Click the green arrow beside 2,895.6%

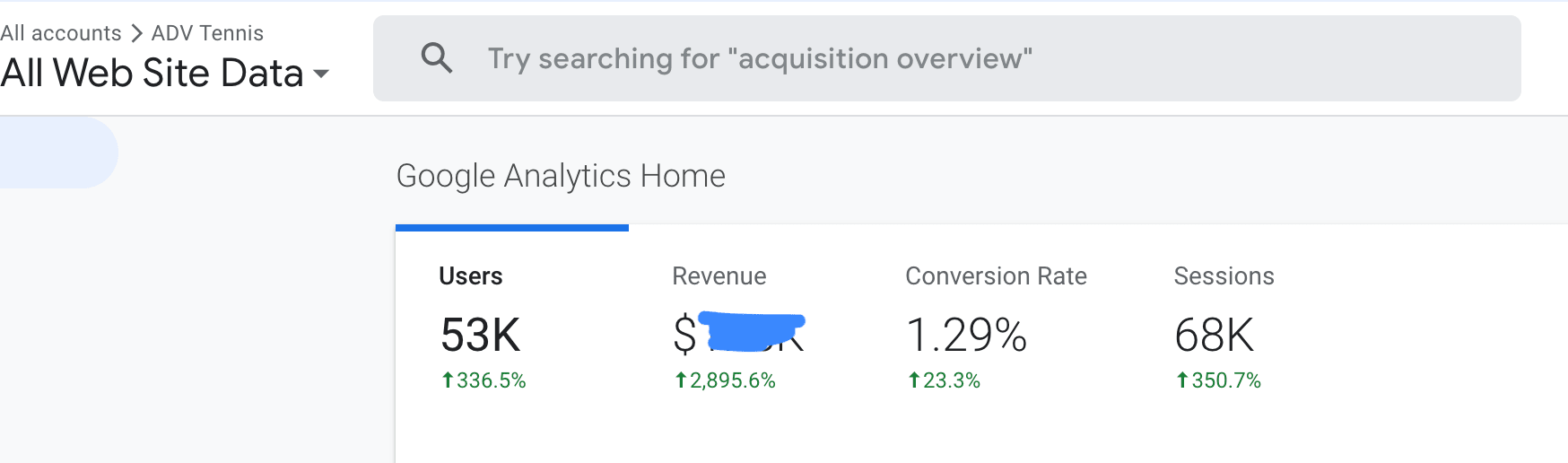click(x=681, y=380)
